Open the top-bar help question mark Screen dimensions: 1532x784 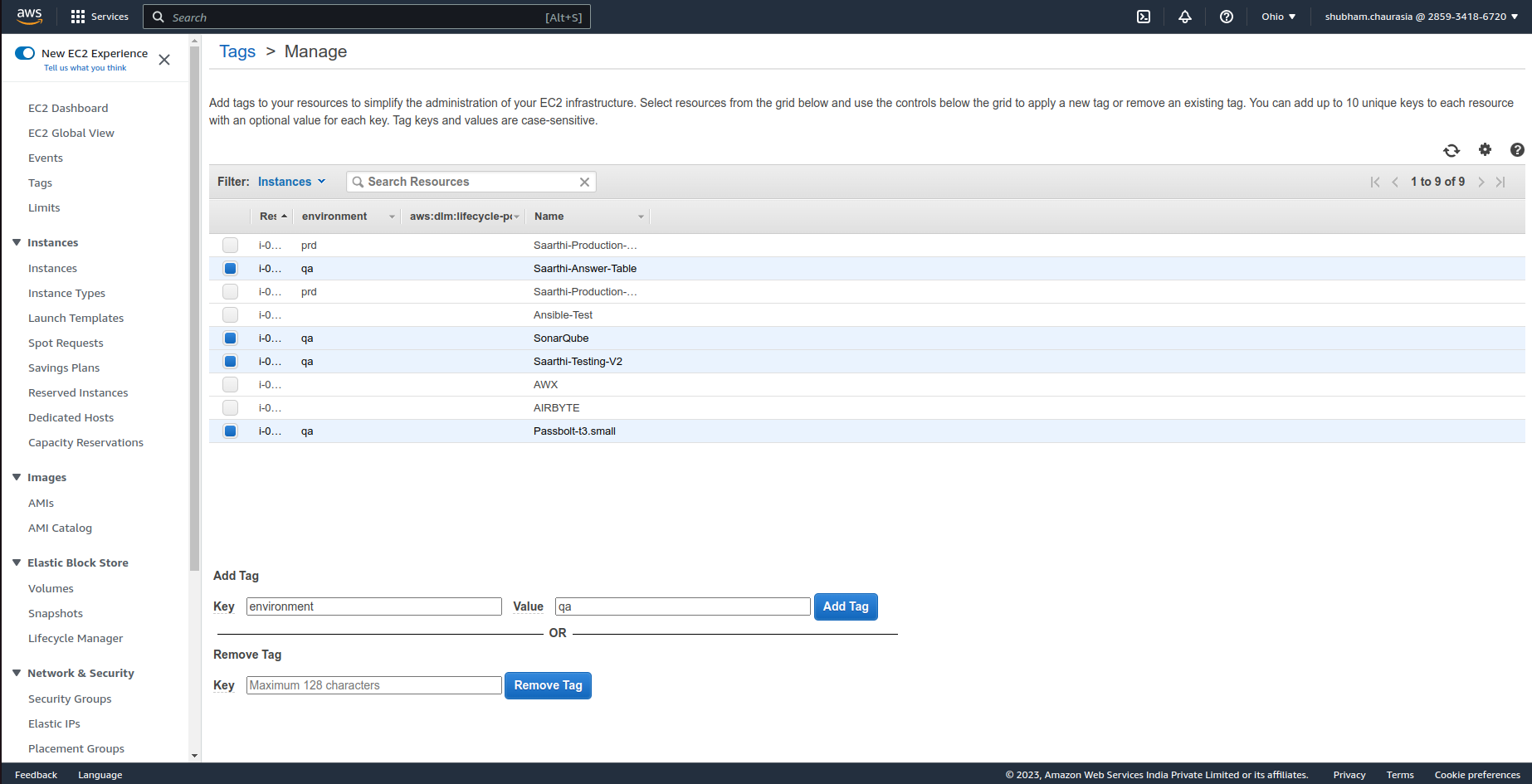coord(1227,17)
